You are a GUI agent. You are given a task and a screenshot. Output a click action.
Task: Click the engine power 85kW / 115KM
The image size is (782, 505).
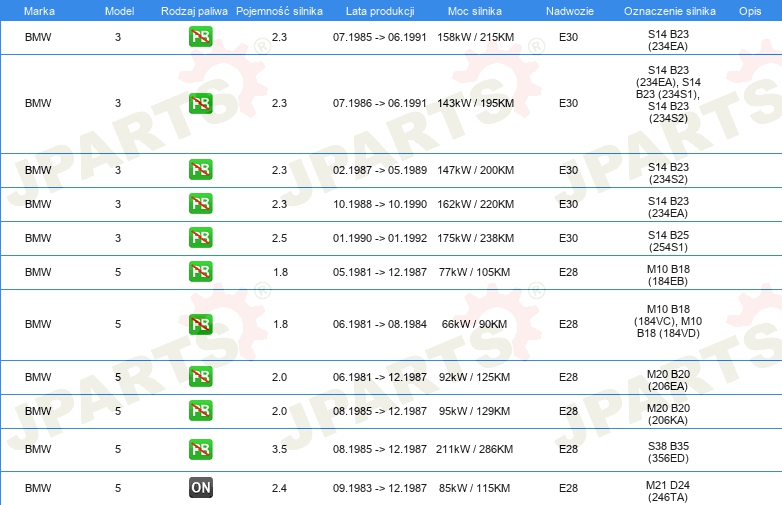pyautogui.click(x=474, y=488)
